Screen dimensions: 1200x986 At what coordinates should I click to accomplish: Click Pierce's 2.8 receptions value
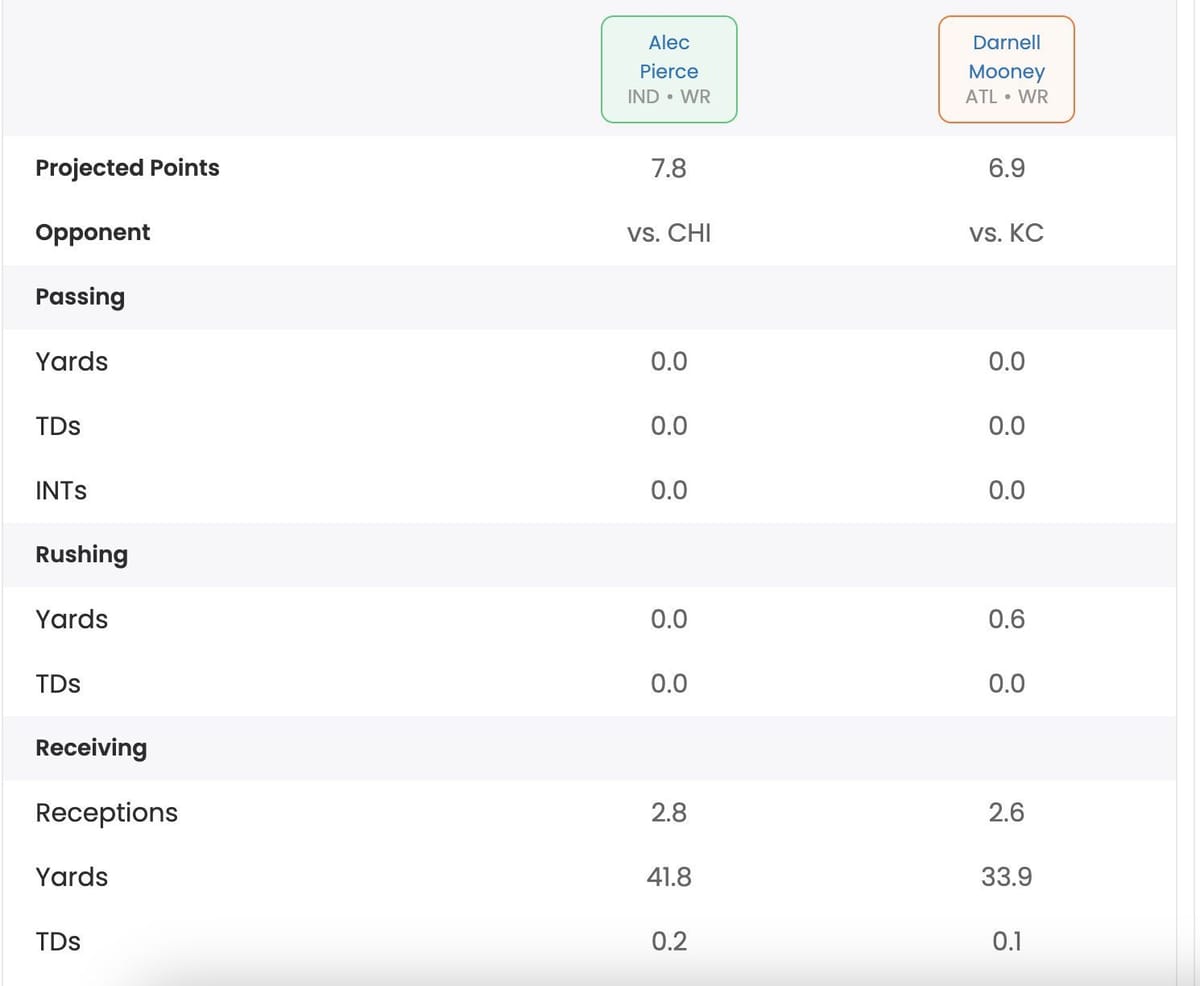point(669,813)
